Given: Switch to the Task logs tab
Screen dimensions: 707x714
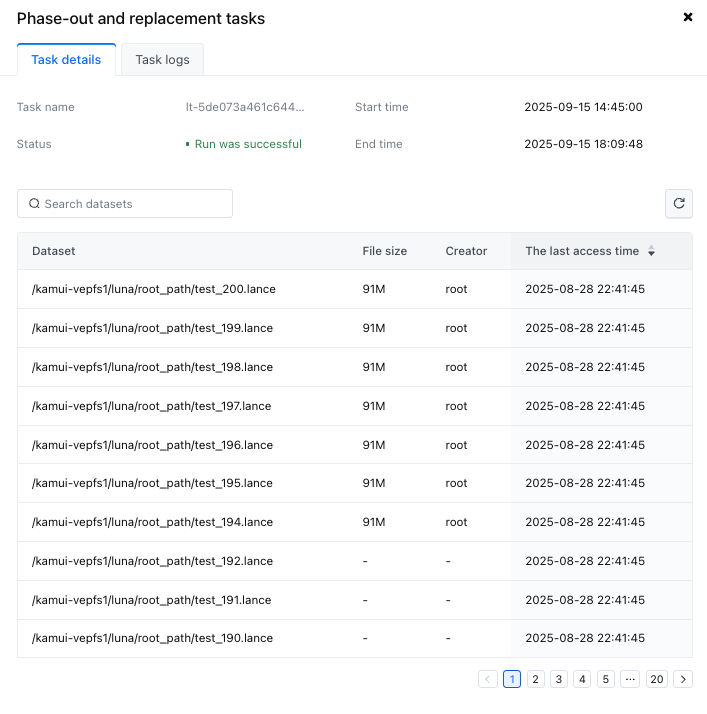Looking at the screenshot, I should (x=163, y=60).
